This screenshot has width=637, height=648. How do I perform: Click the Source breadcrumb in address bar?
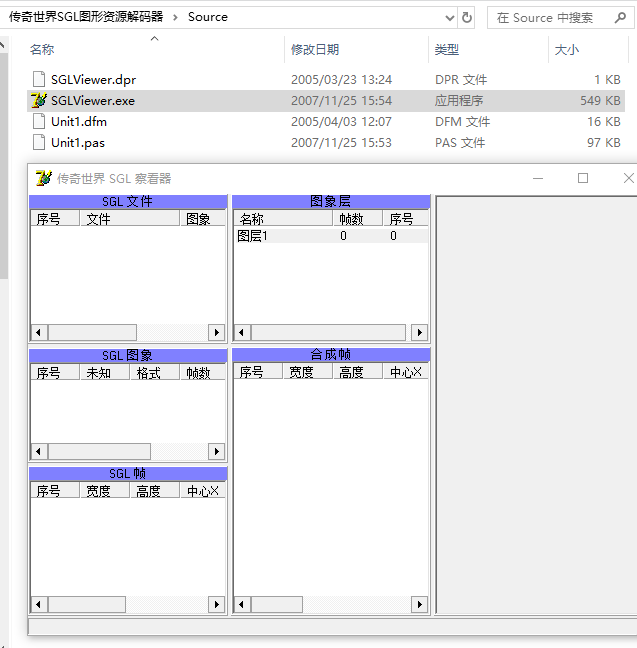[207, 17]
